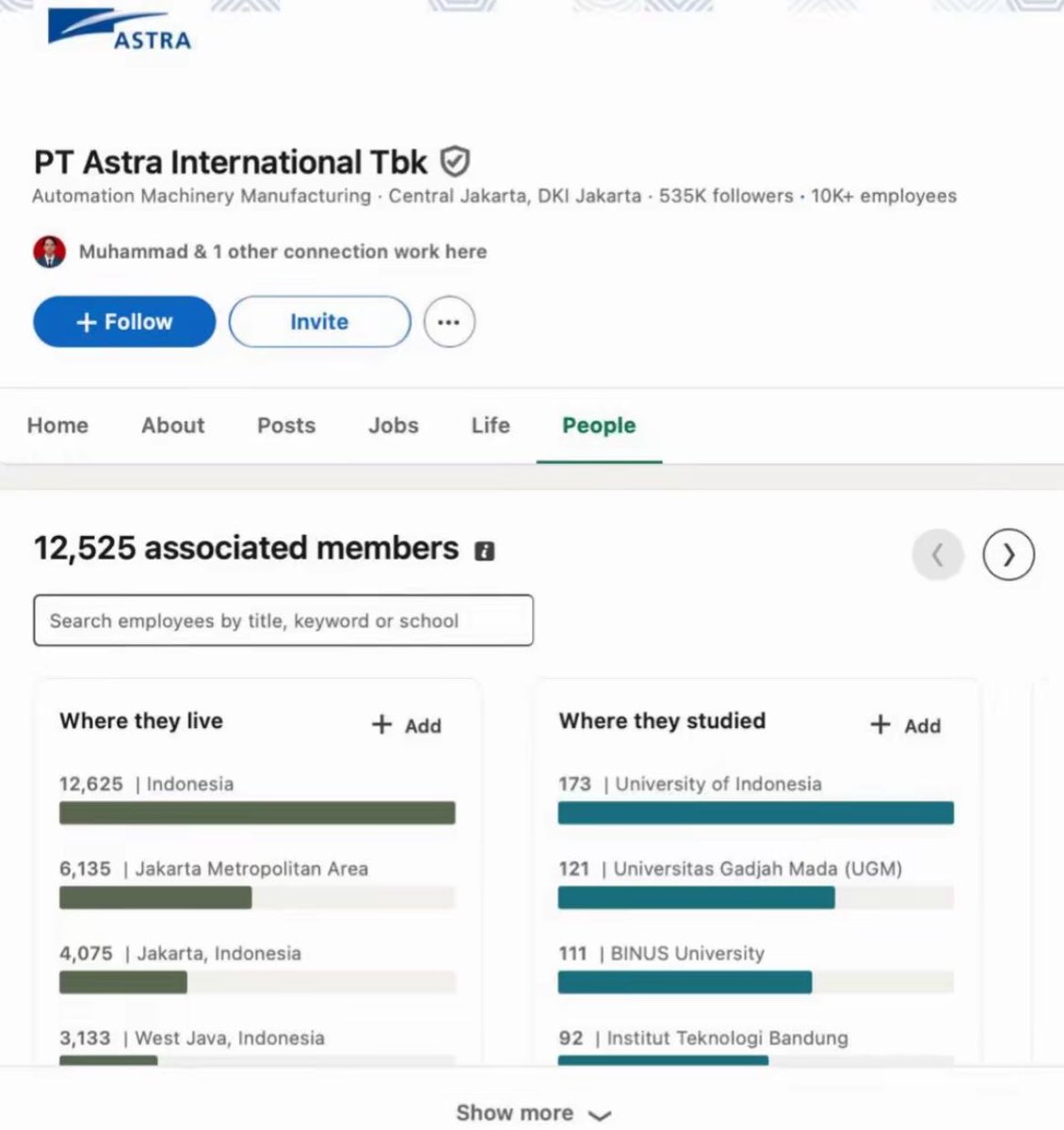Click the previous carousel arrow button
Image resolution: width=1064 pixels, height=1130 pixels.
click(x=938, y=556)
